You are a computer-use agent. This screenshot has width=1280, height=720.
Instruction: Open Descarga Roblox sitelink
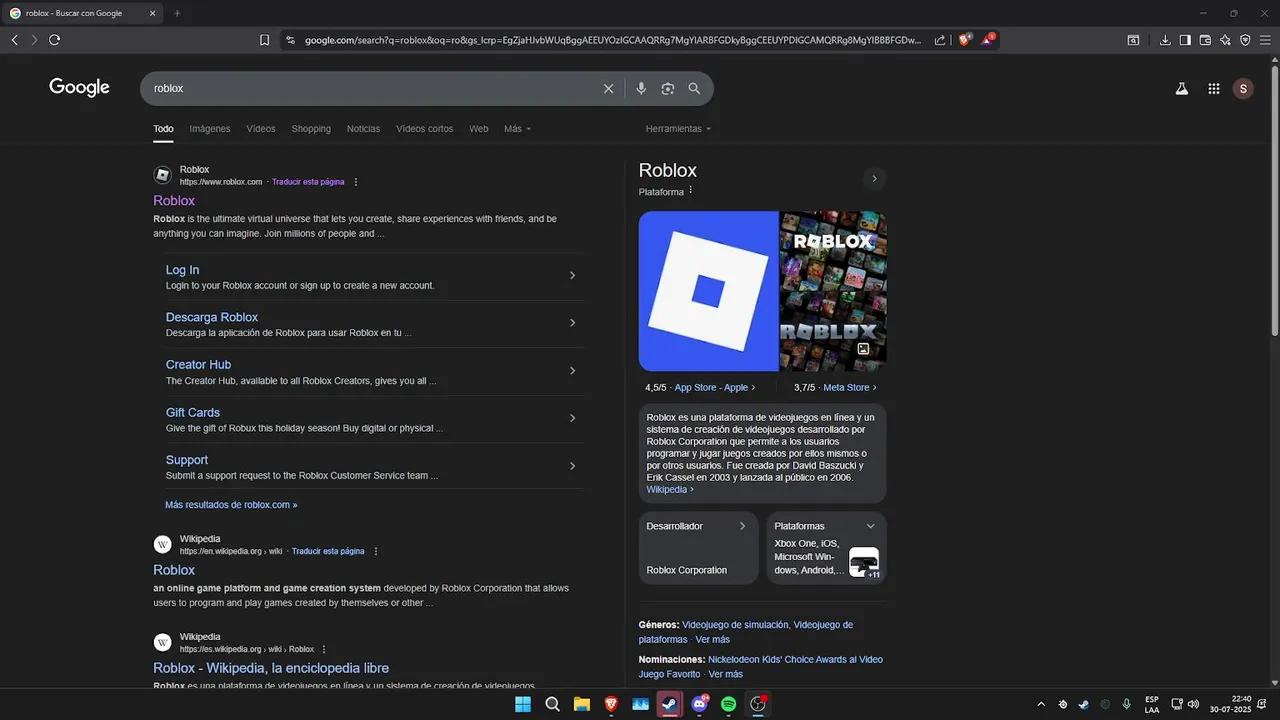pyautogui.click(x=212, y=317)
